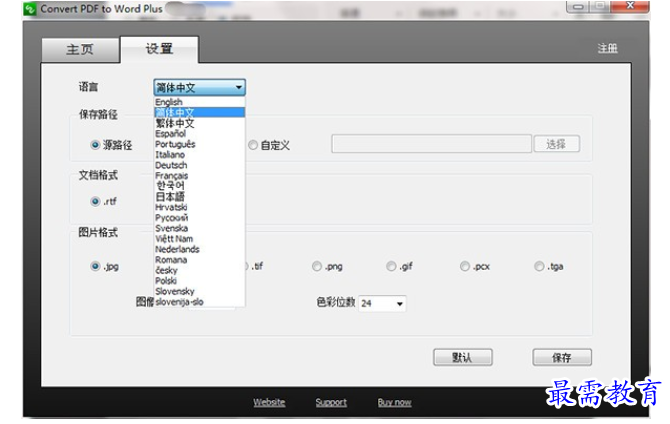Pick Português from the language list
This screenshot has width=670, height=424.
(200, 144)
